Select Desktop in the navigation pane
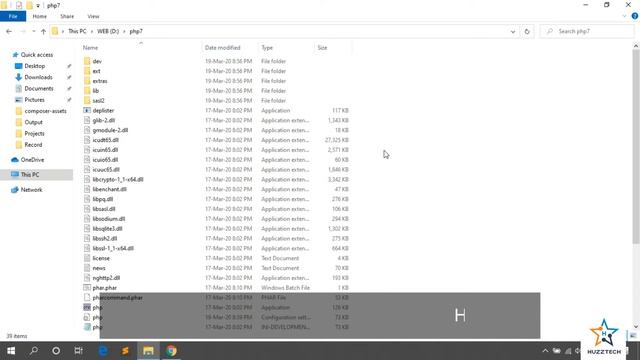Viewport: 640px width, 360px height. coord(35,66)
